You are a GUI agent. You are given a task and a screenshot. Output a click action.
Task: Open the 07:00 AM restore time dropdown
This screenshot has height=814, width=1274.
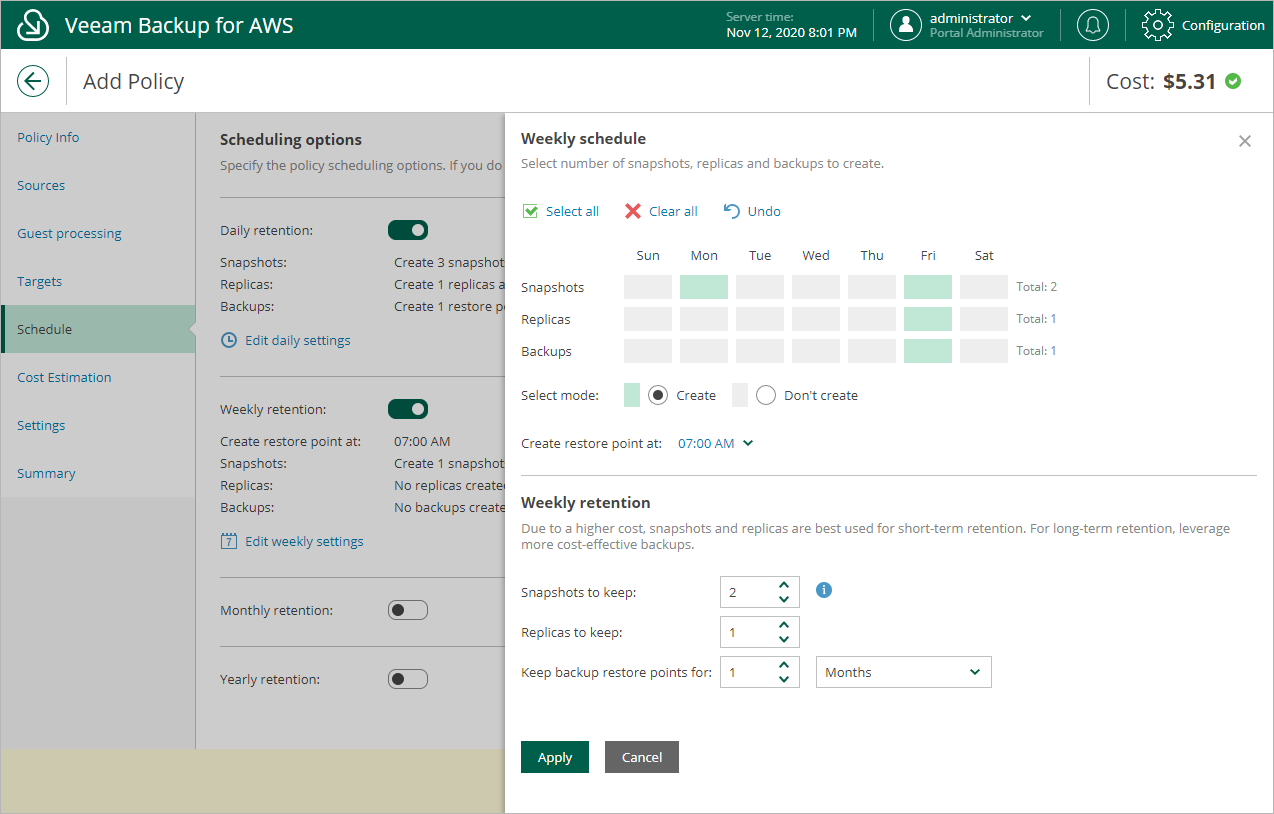[x=716, y=443]
